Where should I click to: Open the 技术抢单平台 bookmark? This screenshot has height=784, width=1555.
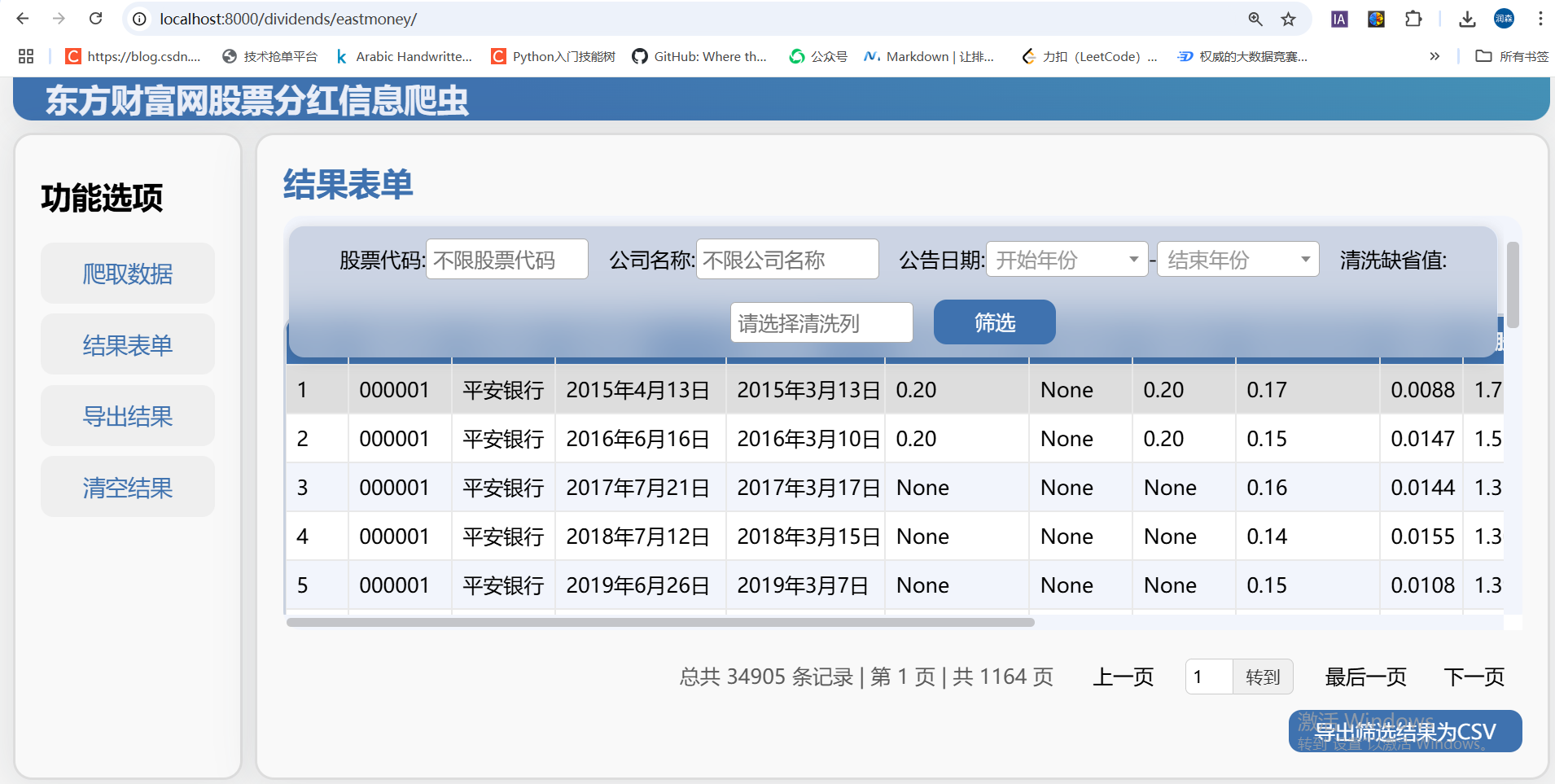tap(270, 56)
